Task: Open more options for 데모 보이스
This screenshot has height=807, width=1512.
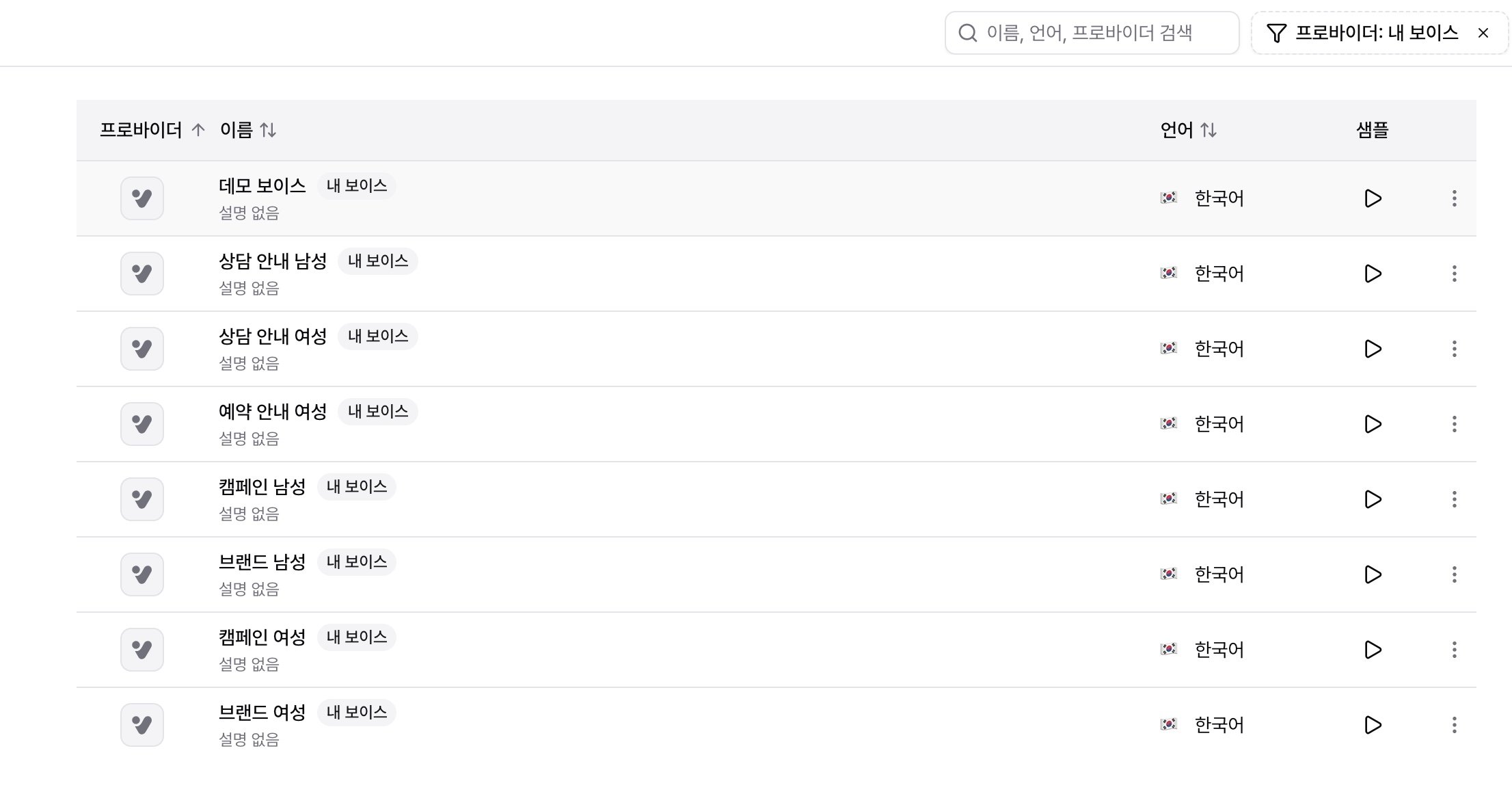Action: (x=1455, y=198)
